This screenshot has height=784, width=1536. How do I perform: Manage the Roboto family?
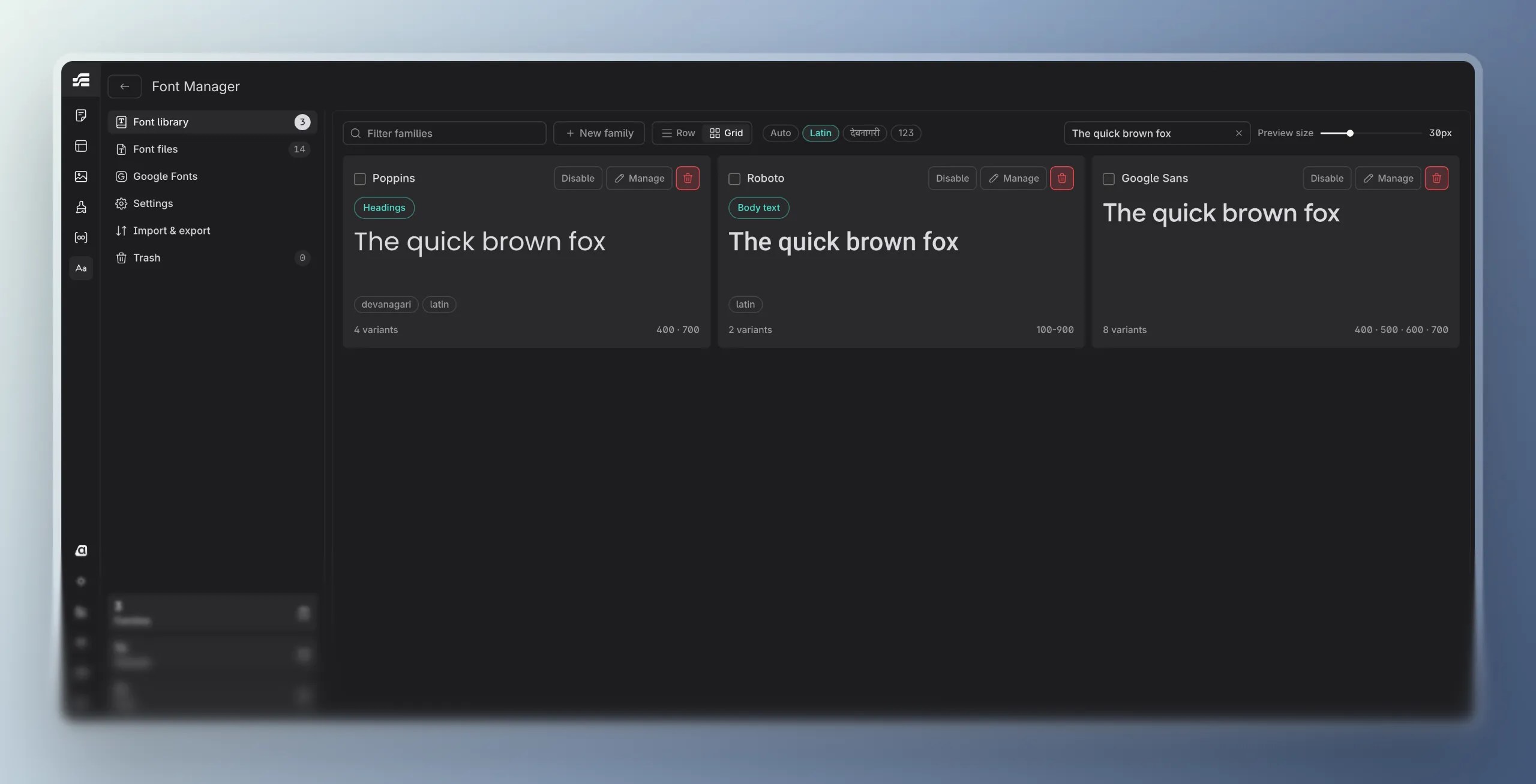coord(1013,178)
